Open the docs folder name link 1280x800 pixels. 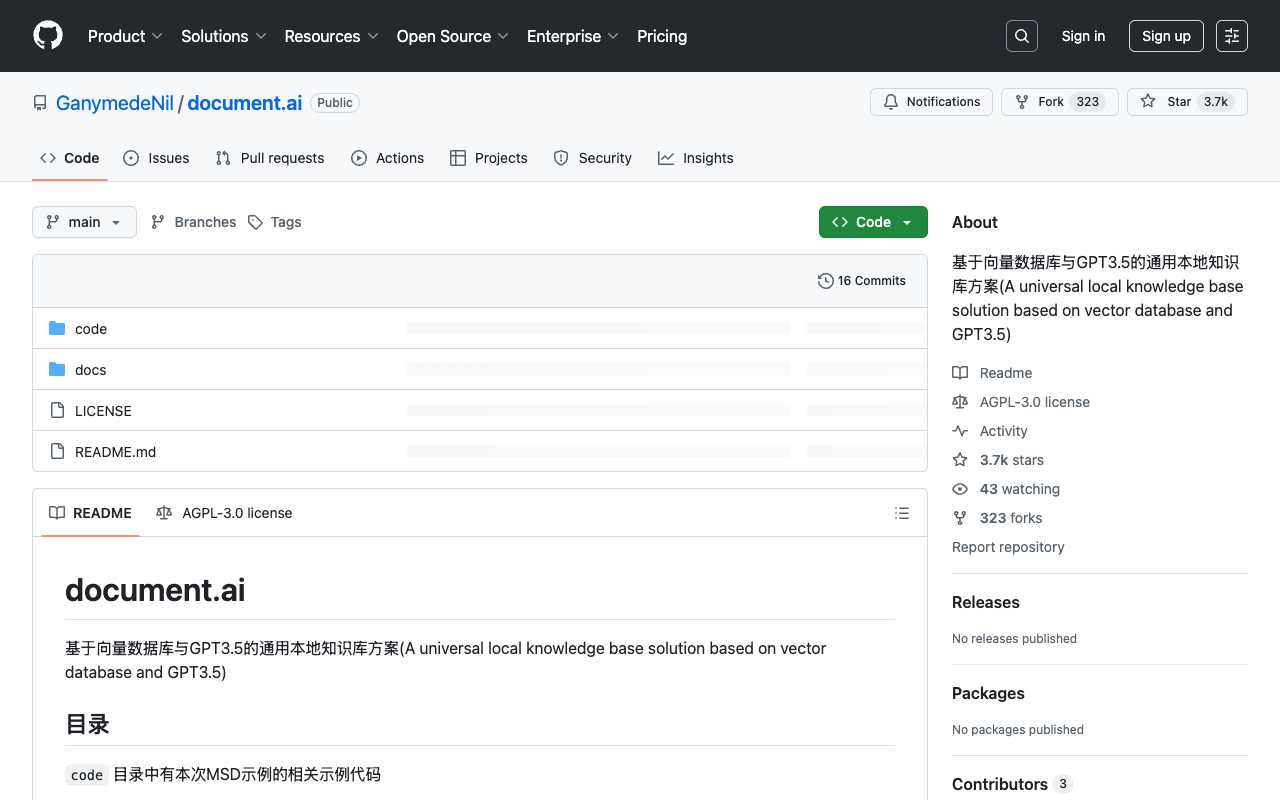click(90, 370)
